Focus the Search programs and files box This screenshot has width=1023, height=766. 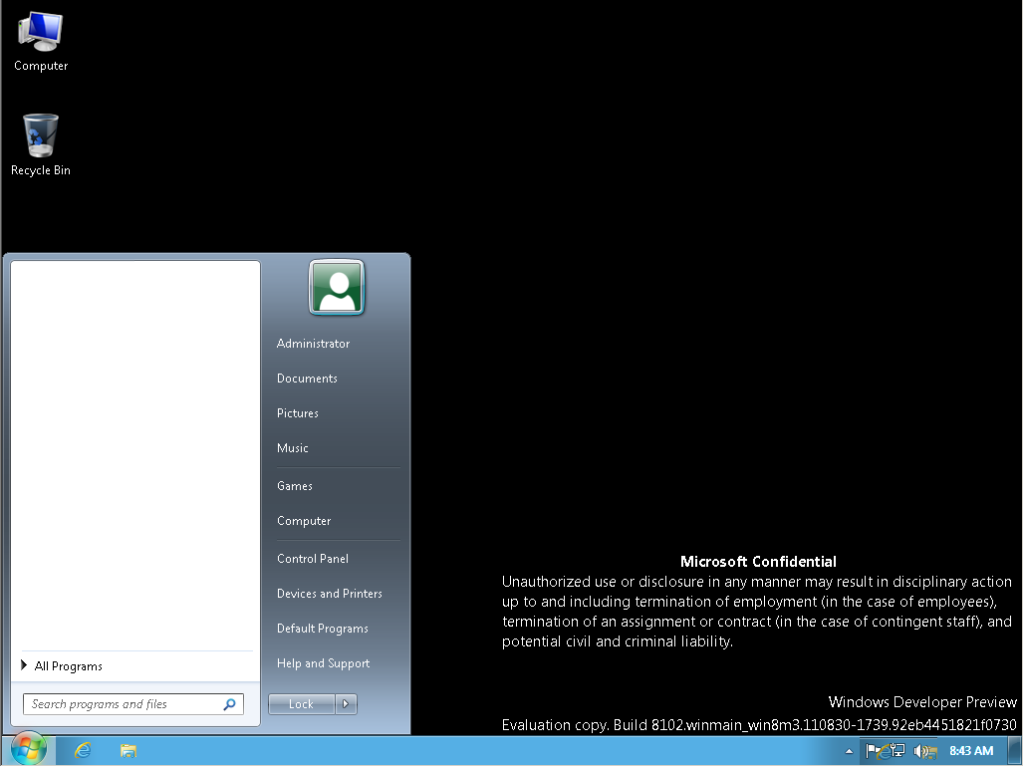[122, 704]
